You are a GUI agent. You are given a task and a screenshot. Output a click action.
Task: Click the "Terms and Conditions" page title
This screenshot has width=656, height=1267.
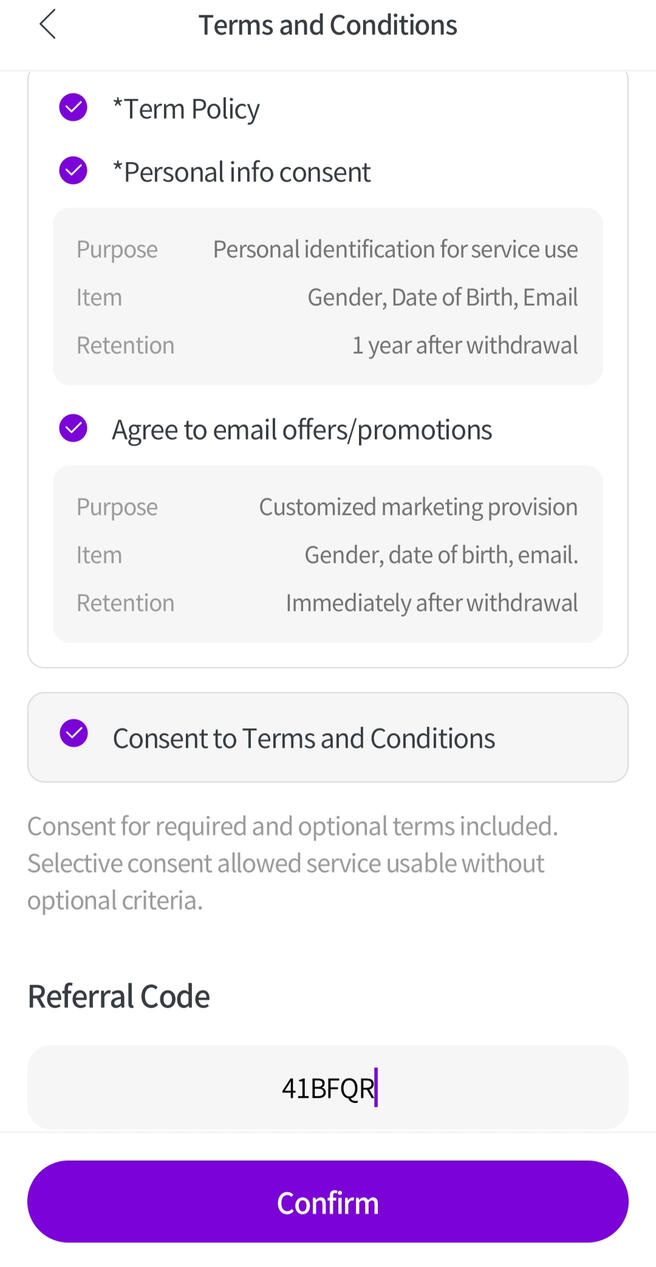click(328, 25)
